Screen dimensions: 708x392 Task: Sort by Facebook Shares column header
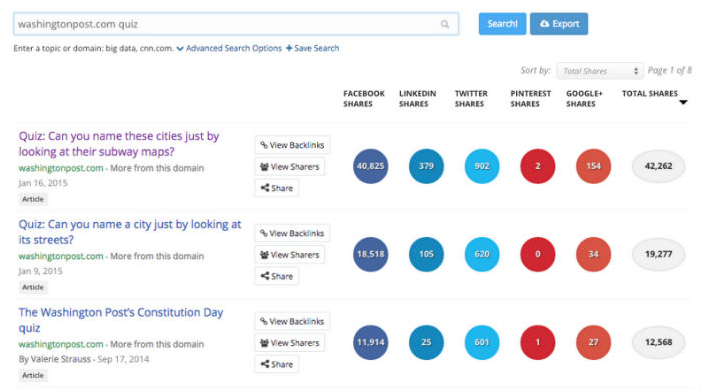click(363, 98)
